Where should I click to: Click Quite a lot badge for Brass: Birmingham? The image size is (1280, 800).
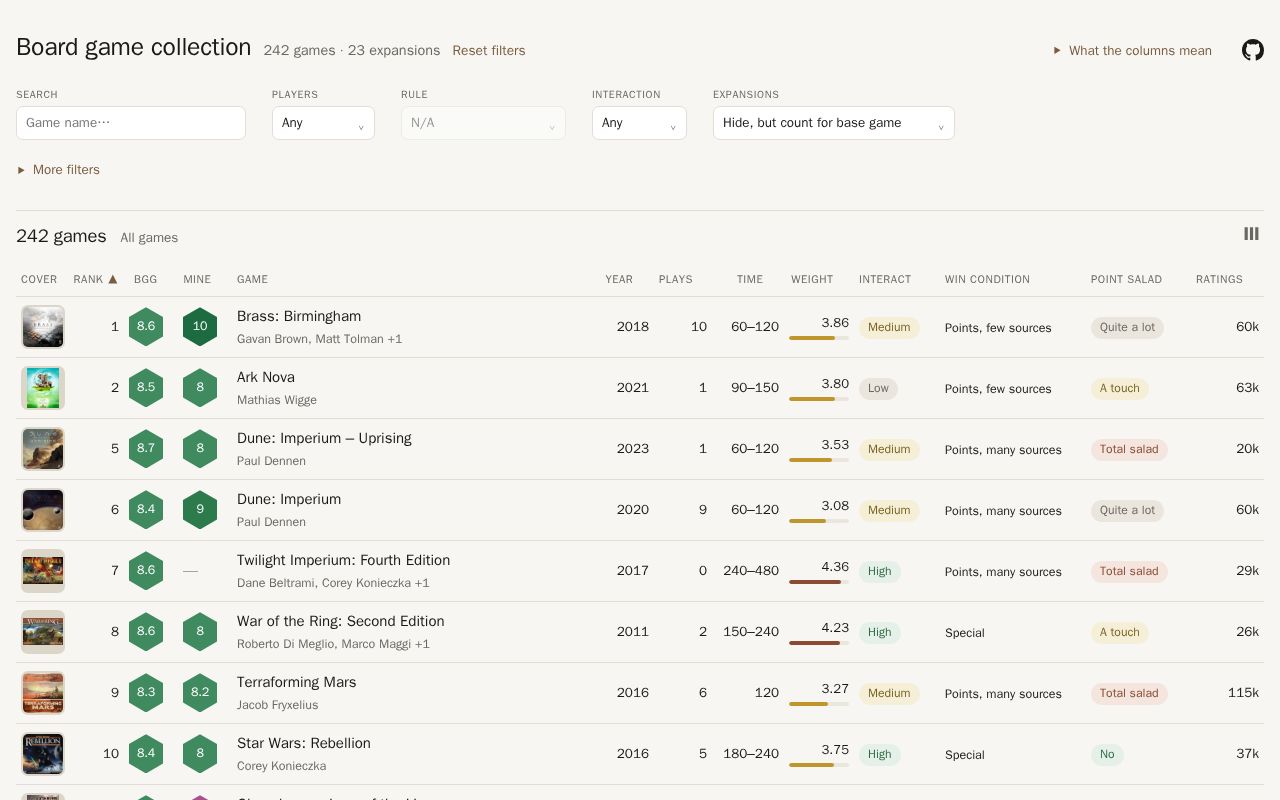[x=1127, y=327]
